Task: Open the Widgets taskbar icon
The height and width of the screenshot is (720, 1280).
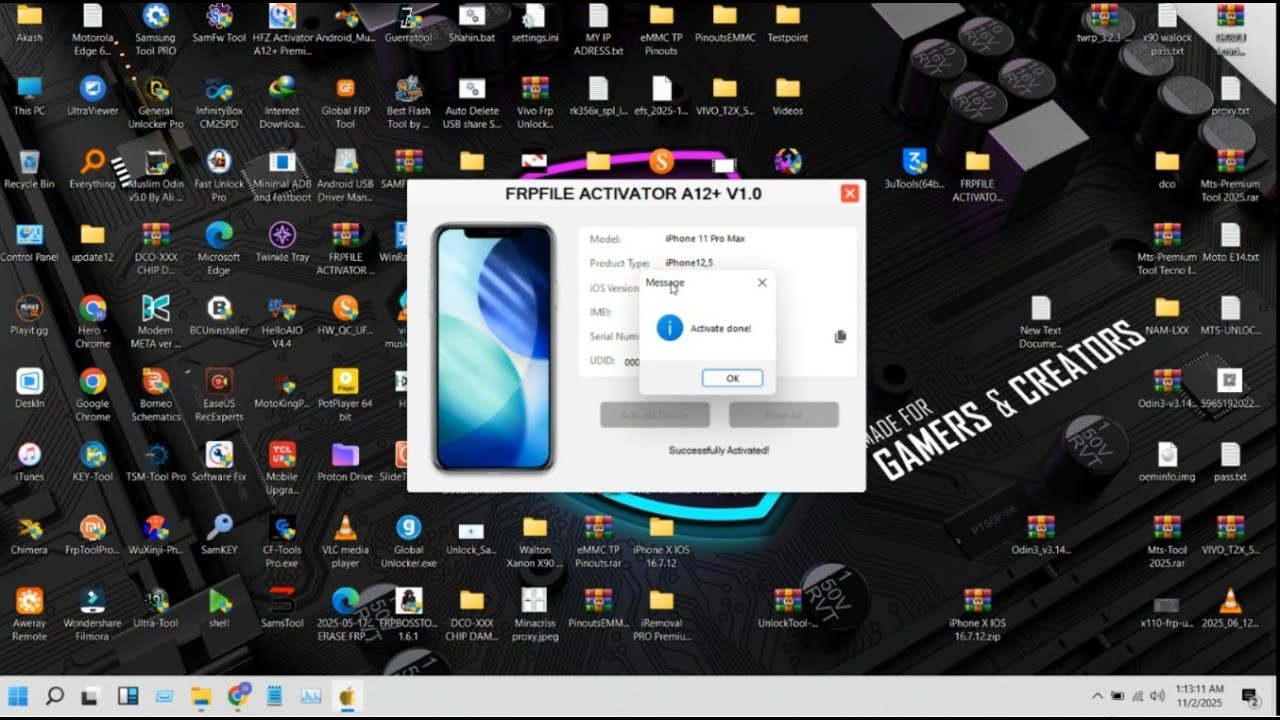Action: coord(128,696)
